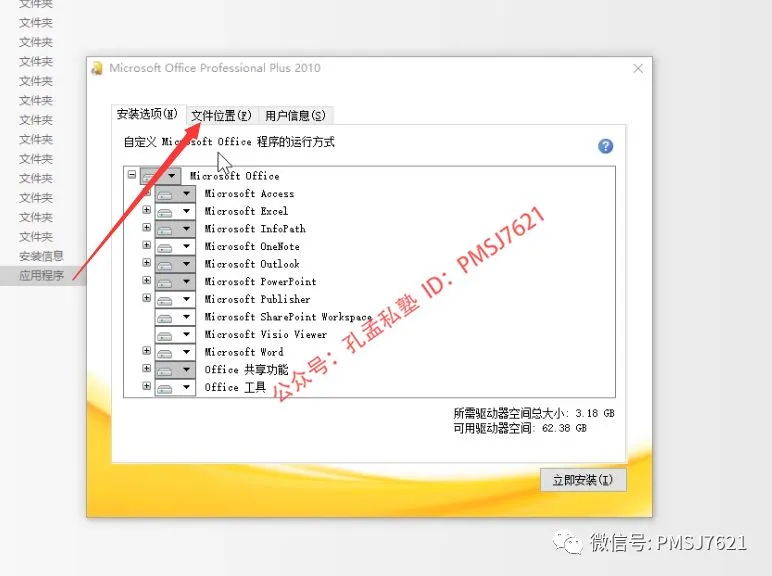Viewport: 772px width, 576px height.
Task: Select Office 工具 row
Action: [235, 387]
